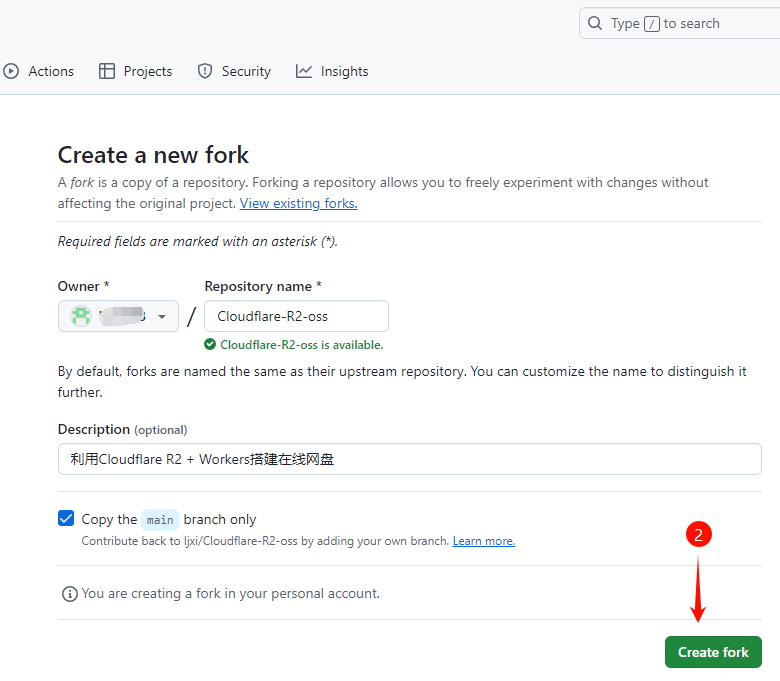This screenshot has width=780, height=681.
Task: Click the slash key hint icon
Action: 652,23
